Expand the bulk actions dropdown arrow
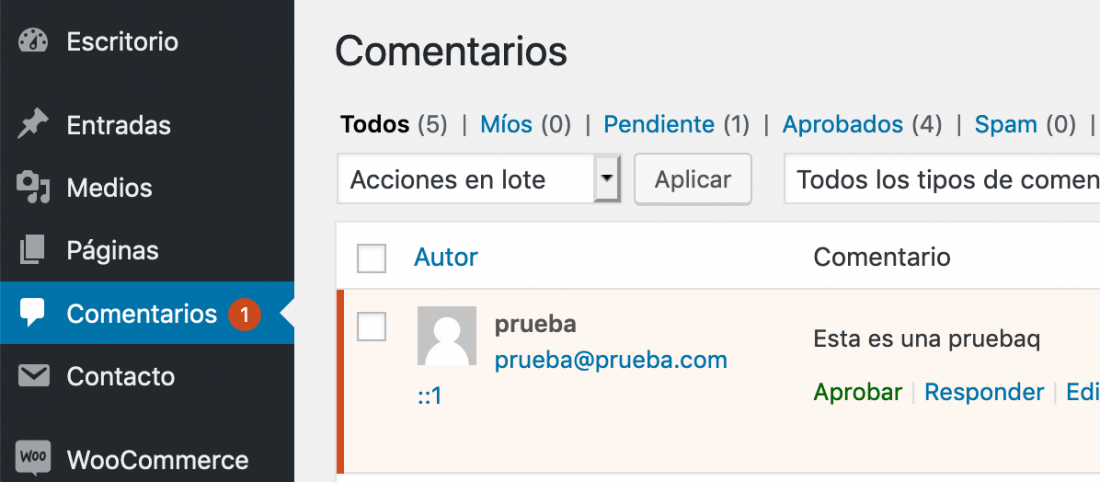The image size is (1100, 482). (x=608, y=179)
